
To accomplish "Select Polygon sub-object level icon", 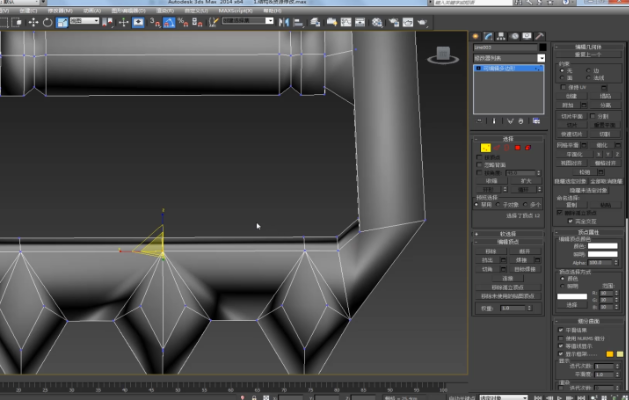I will [517, 148].
